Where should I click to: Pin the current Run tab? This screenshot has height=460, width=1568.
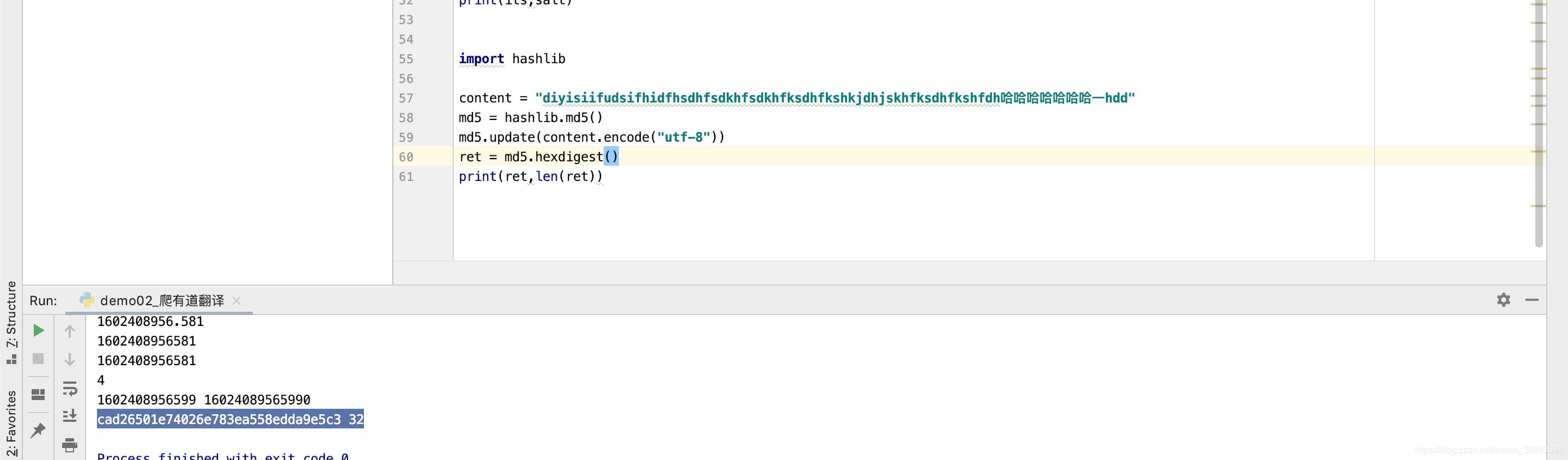click(x=38, y=430)
